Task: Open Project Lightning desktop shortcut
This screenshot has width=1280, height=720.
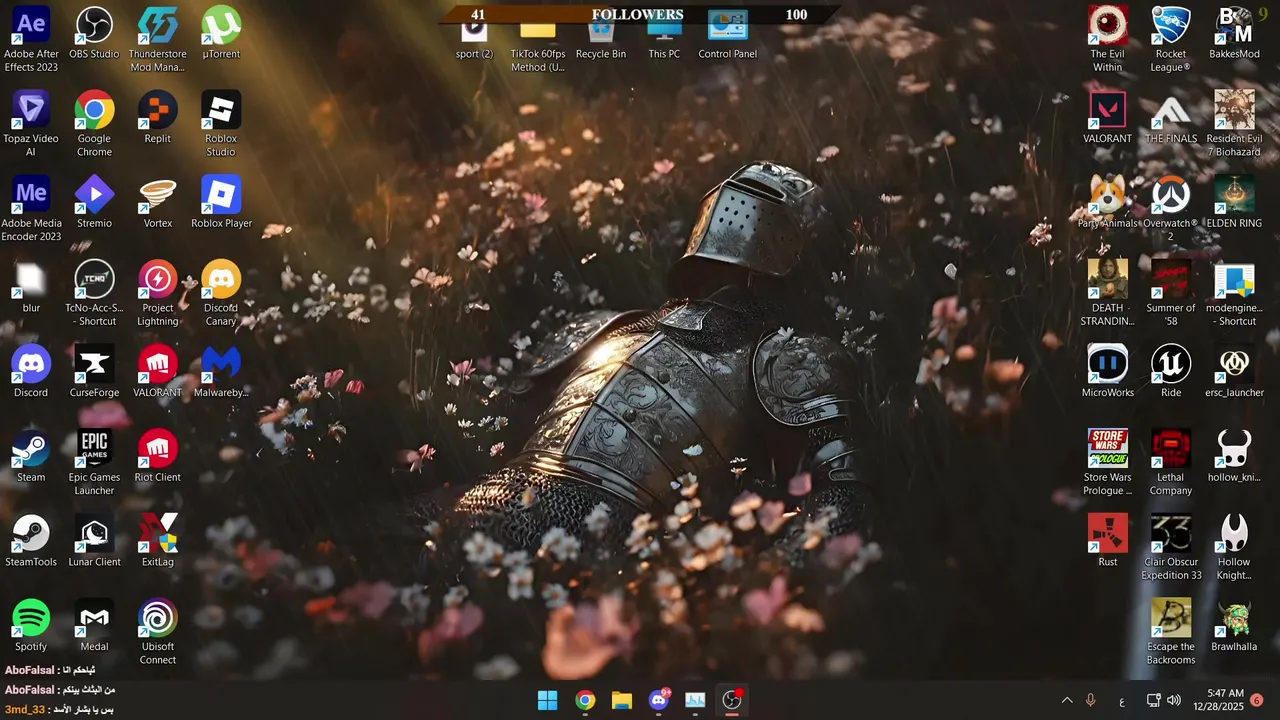Action: (158, 294)
